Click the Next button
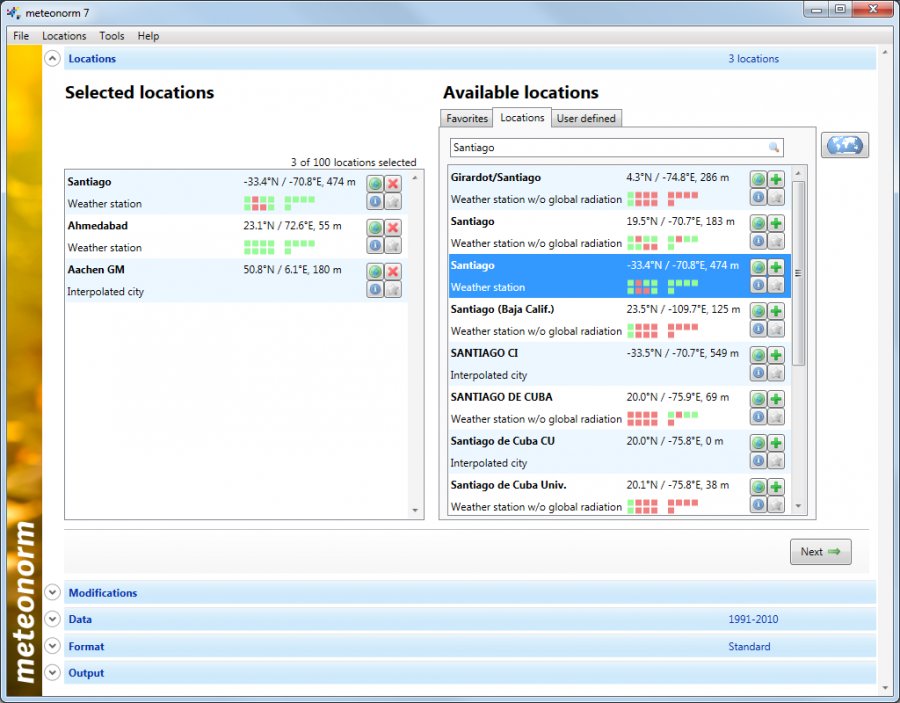Image resolution: width=900 pixels, height=703 pixels. (x=820, y=551)
